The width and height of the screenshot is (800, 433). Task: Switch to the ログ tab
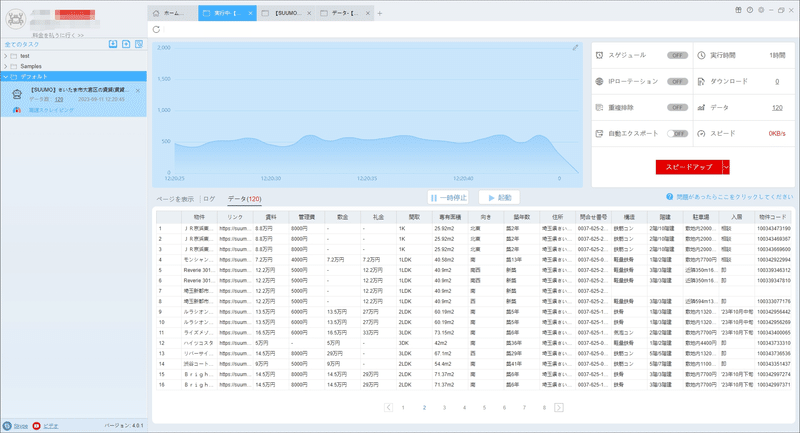tap(209, 199)
